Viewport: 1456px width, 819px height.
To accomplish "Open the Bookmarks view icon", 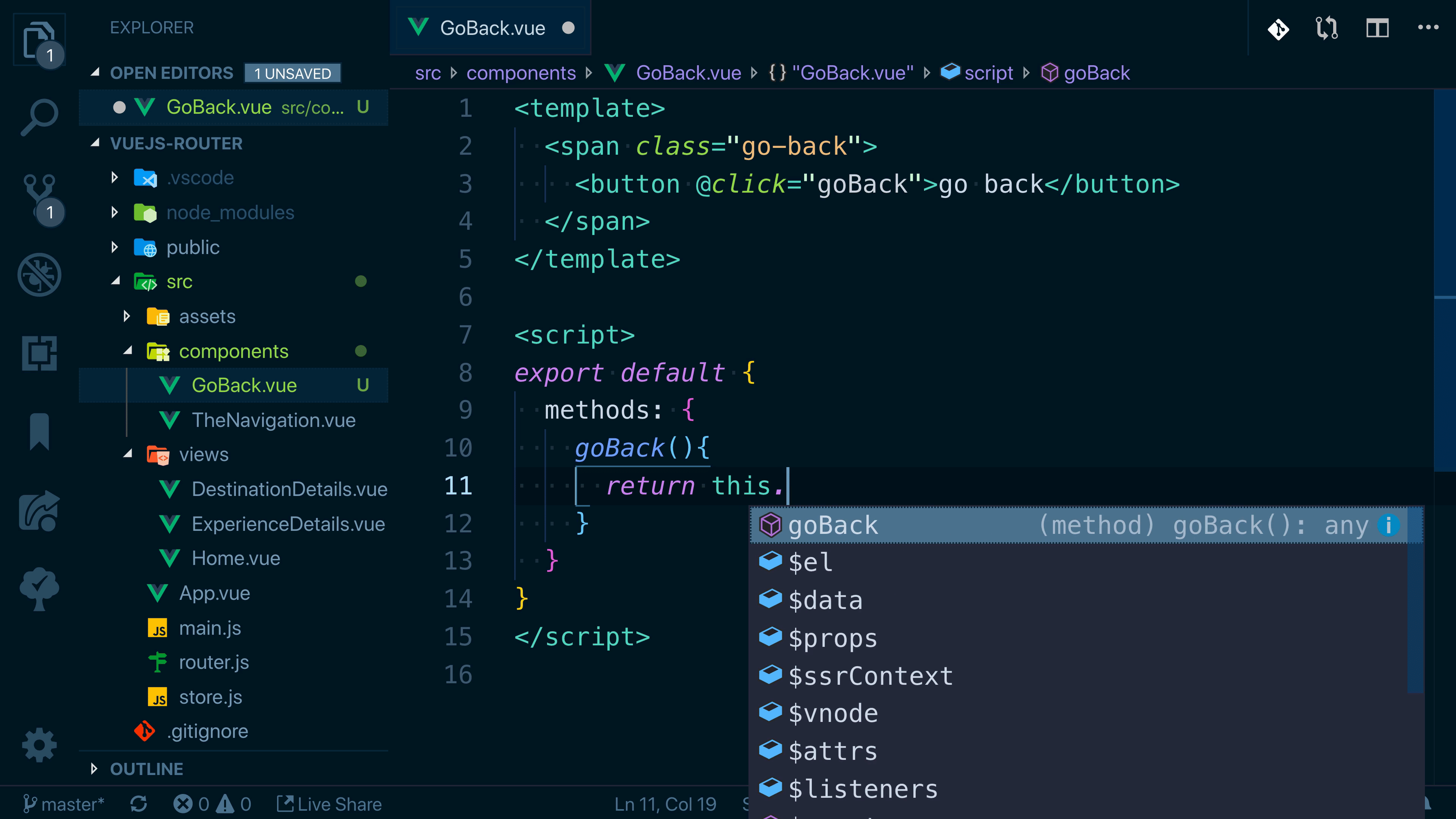I will [39, 431].
